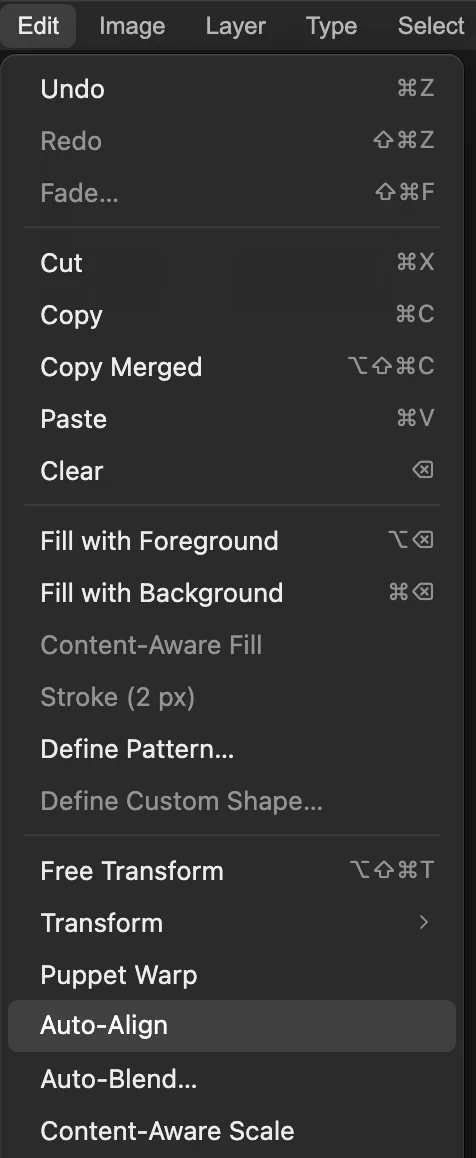Open the Layer menu

pyautogui.click(x=235, y=26)
